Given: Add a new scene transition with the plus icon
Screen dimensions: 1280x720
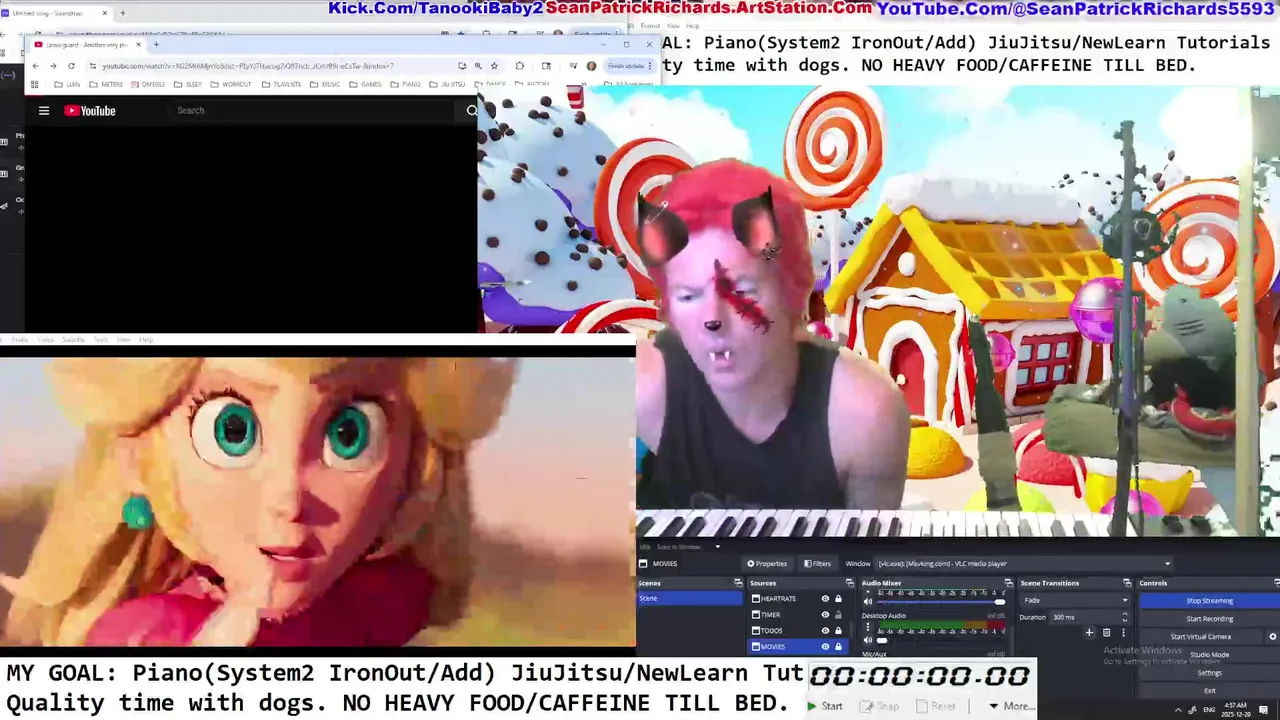Looking at the screenshot, I should [x=1089, y=632].
